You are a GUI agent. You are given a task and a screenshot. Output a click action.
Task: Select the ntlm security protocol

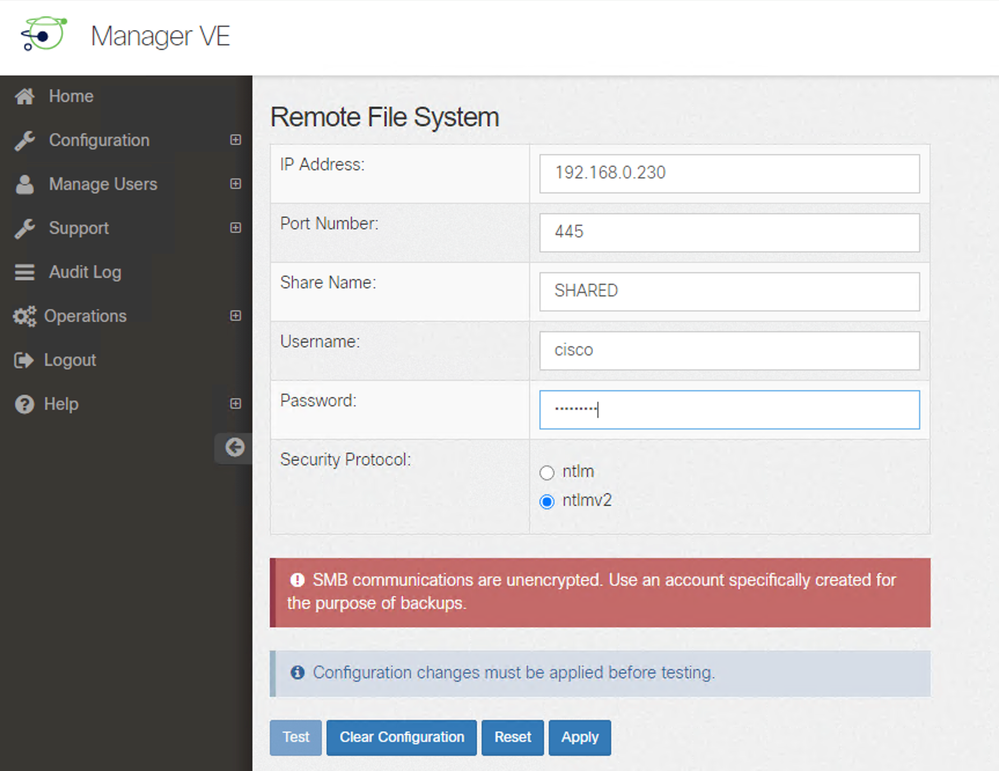(x=547, y=472)
